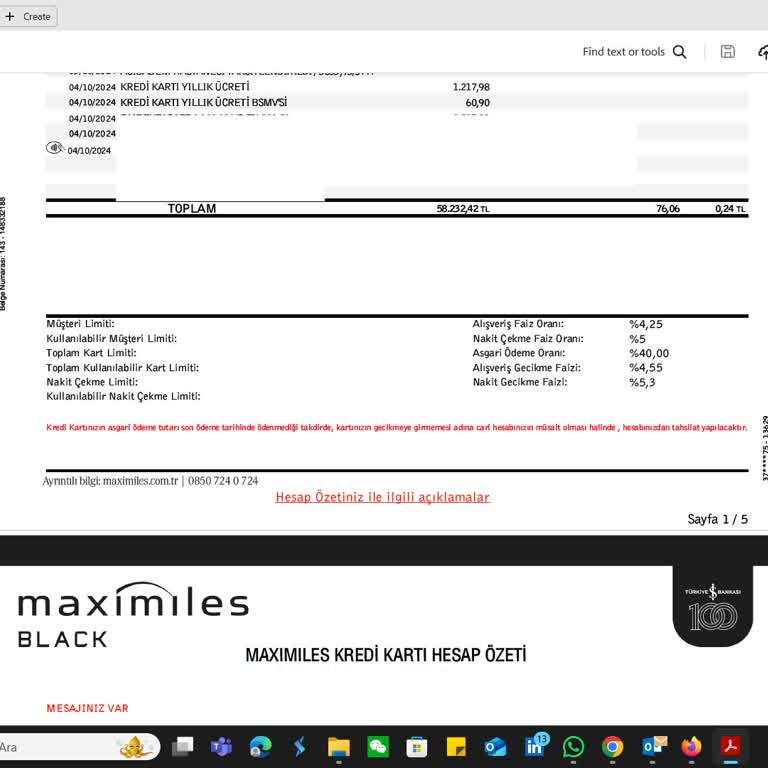Open Sticky Notes from the taskbar
Viewport: 768px width, 768px height.
point(456,747)
